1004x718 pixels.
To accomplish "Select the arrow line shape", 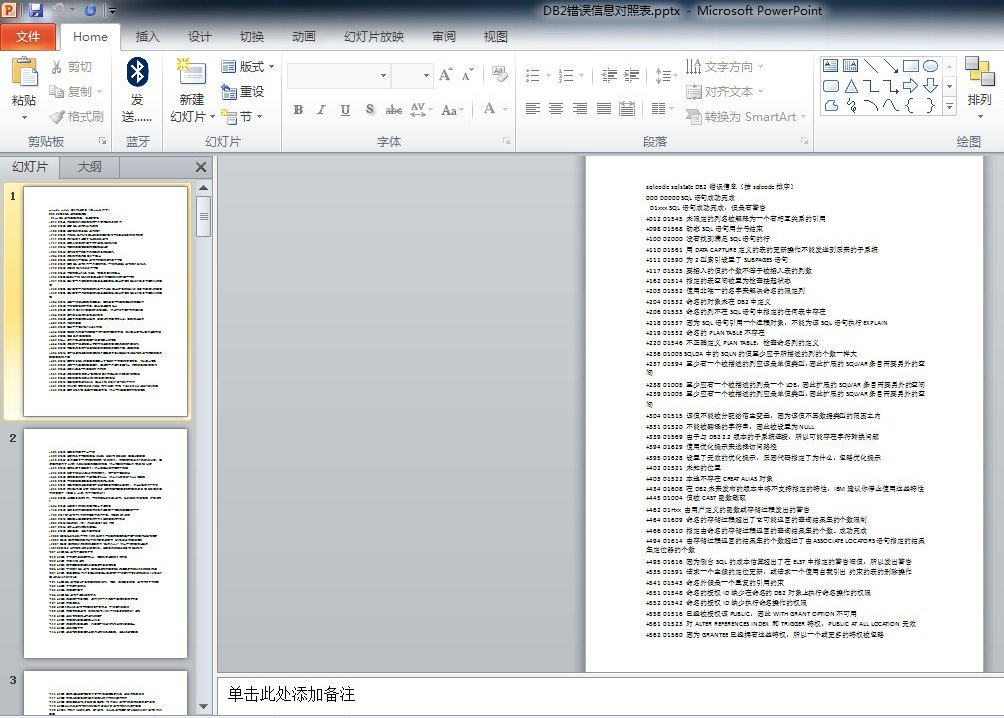I will (x=891, y=65).
